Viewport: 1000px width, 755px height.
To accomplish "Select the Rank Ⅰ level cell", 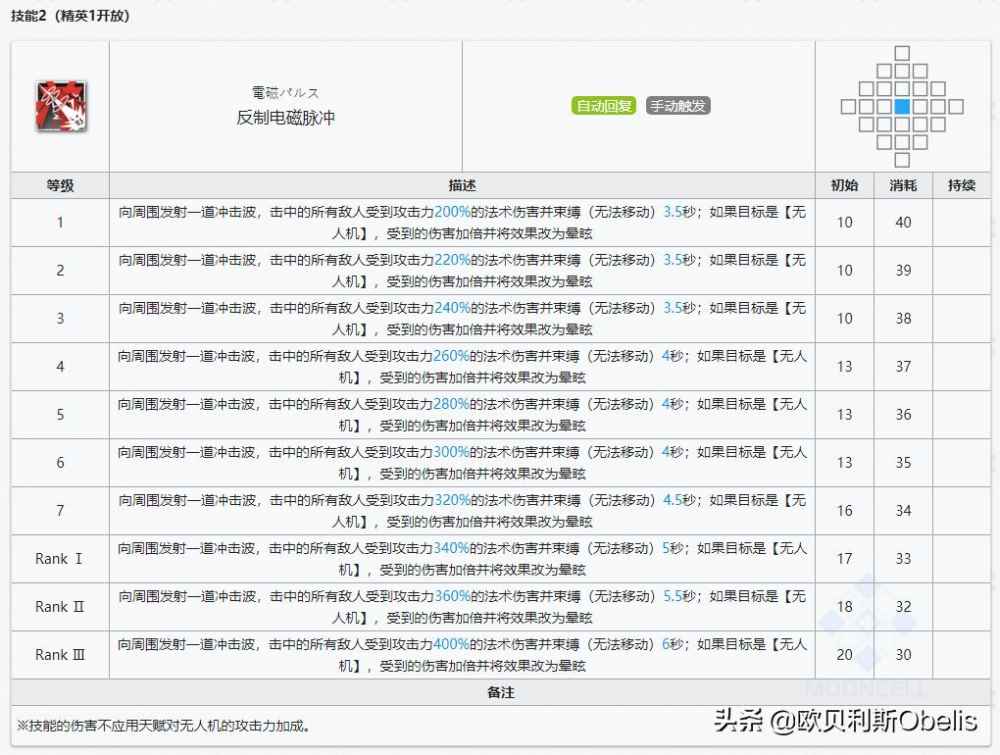I will 60,559.
